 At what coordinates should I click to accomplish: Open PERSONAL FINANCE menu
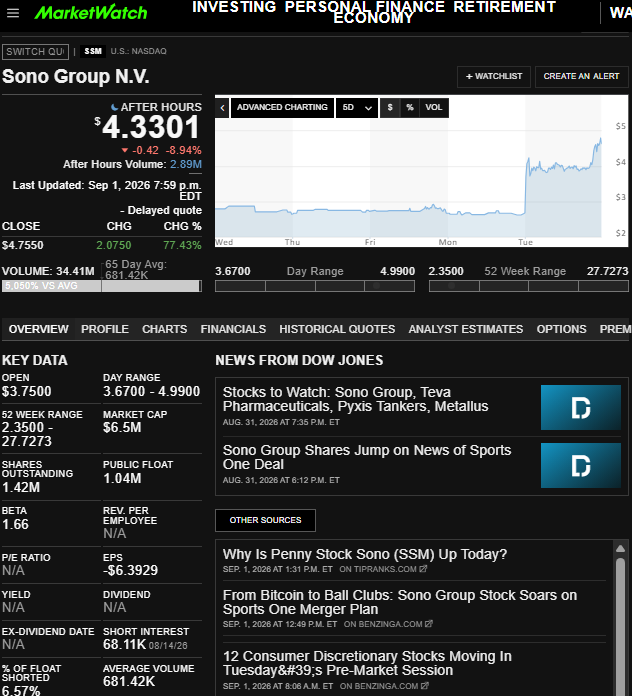(x=364, y=7)
